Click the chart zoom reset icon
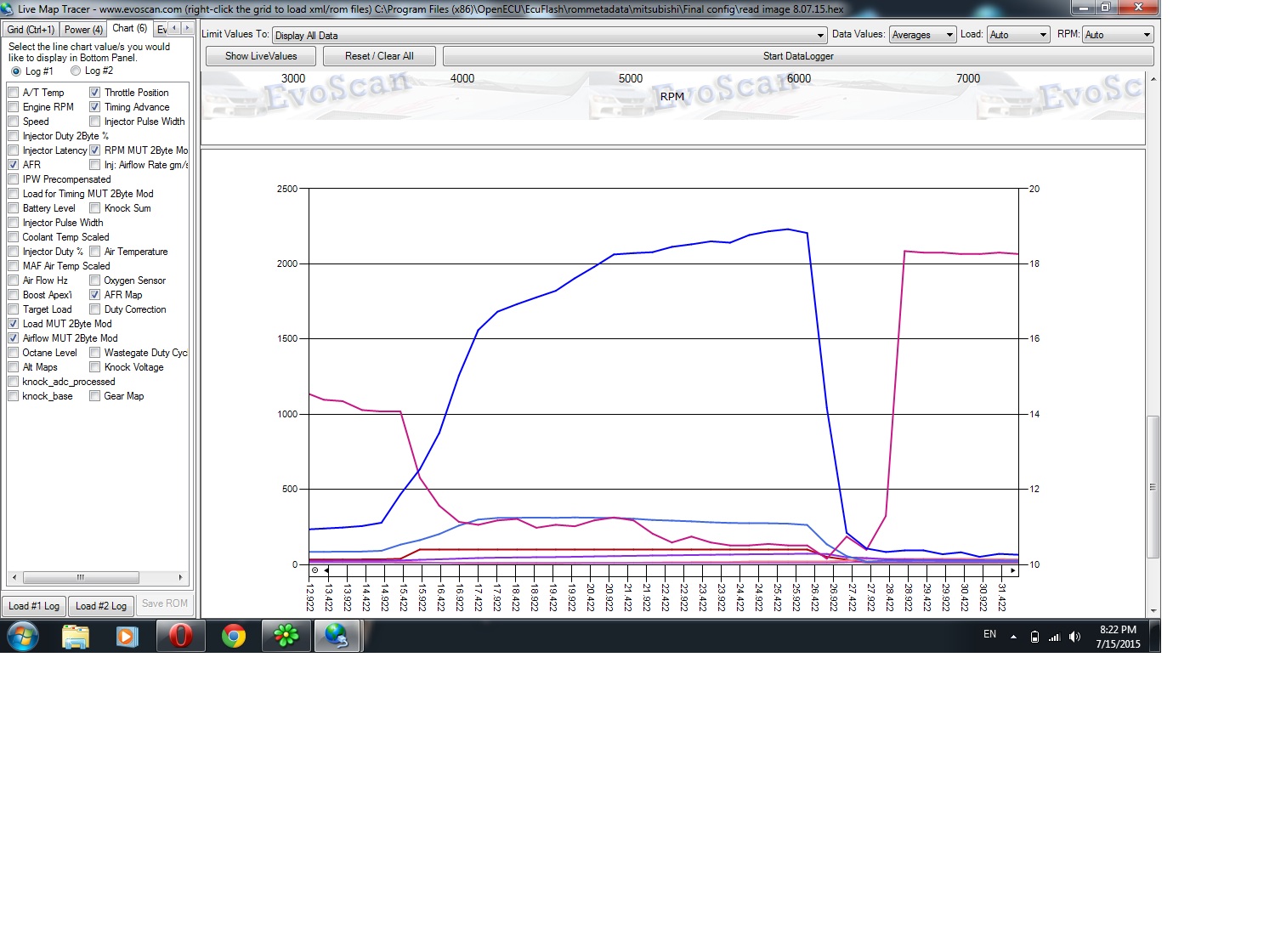The image size is (1275, 952). coord(314,570)
